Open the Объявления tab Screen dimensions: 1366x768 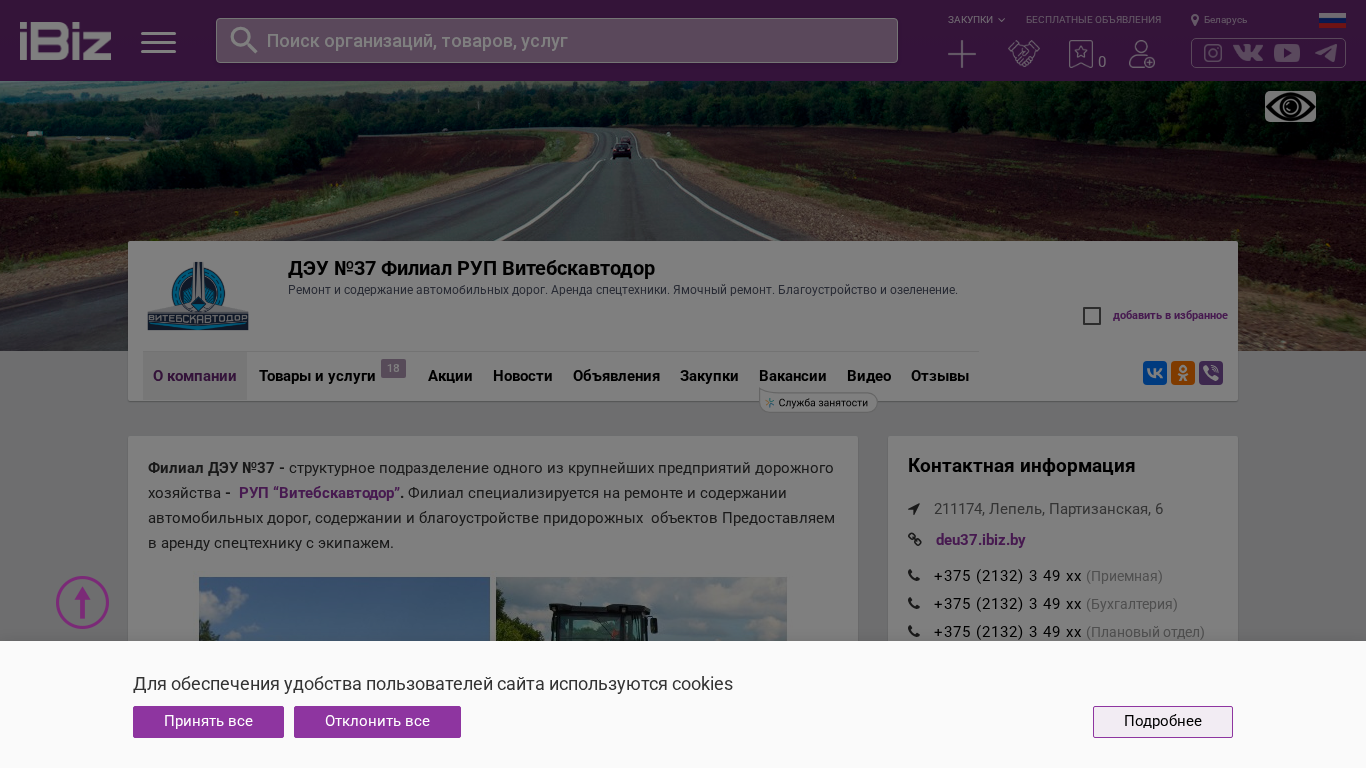[616, 376]
